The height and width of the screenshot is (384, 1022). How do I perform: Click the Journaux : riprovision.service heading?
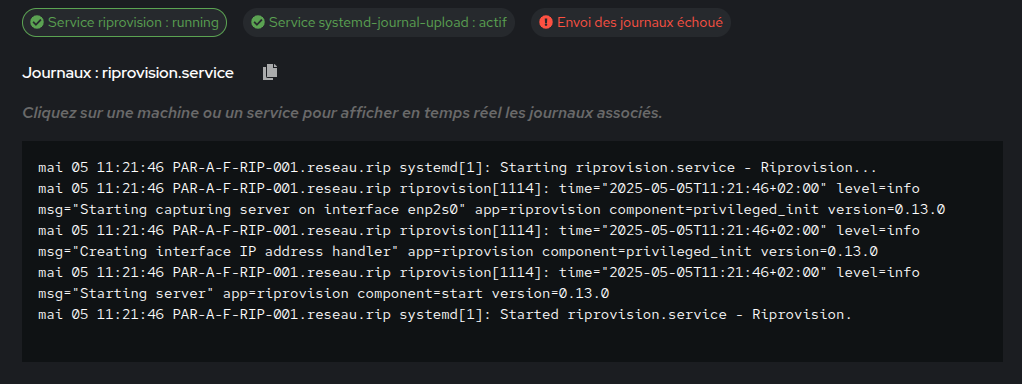pyautogui.click(x=128, y=73)
